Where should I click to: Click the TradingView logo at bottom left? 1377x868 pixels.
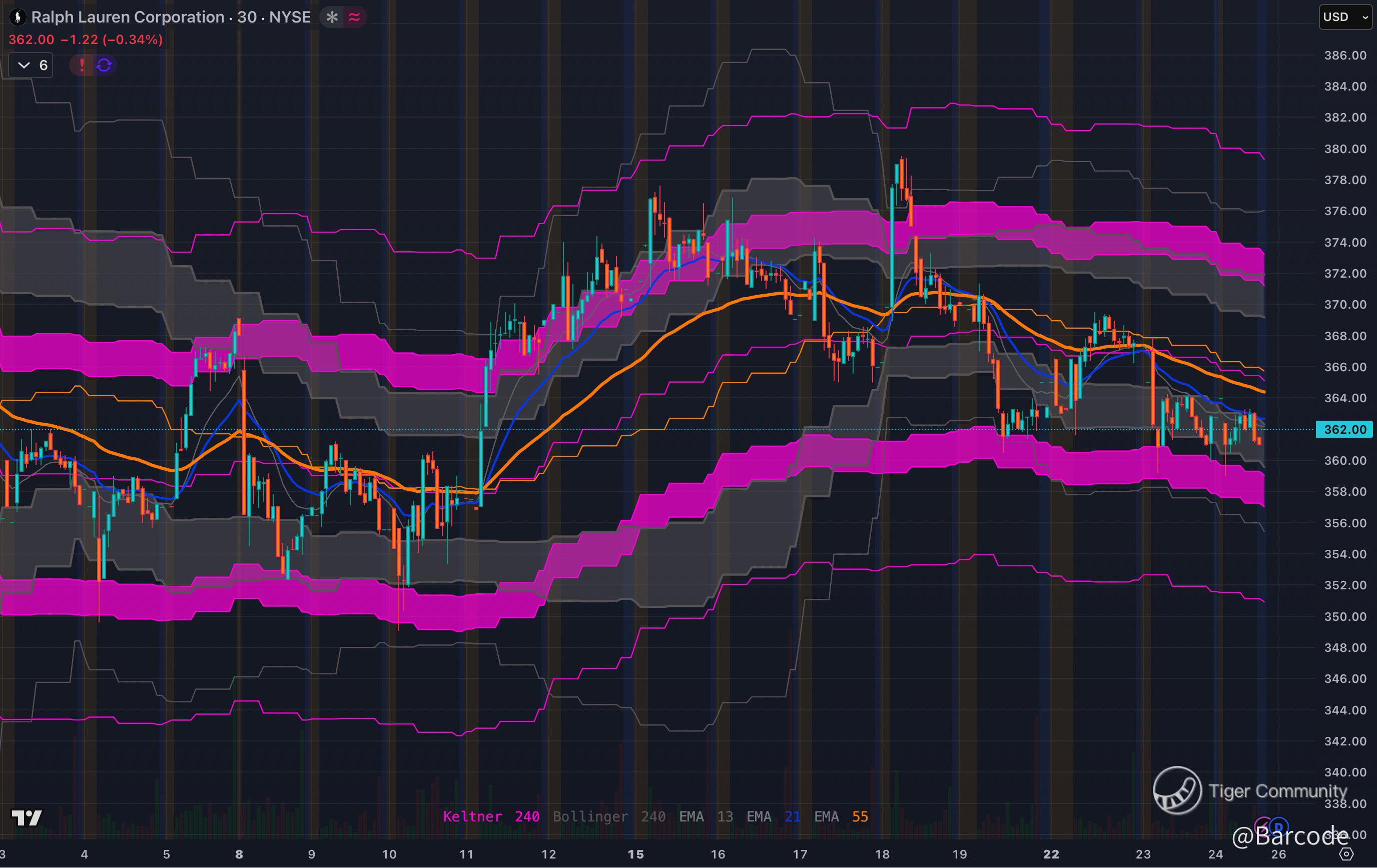27,818
